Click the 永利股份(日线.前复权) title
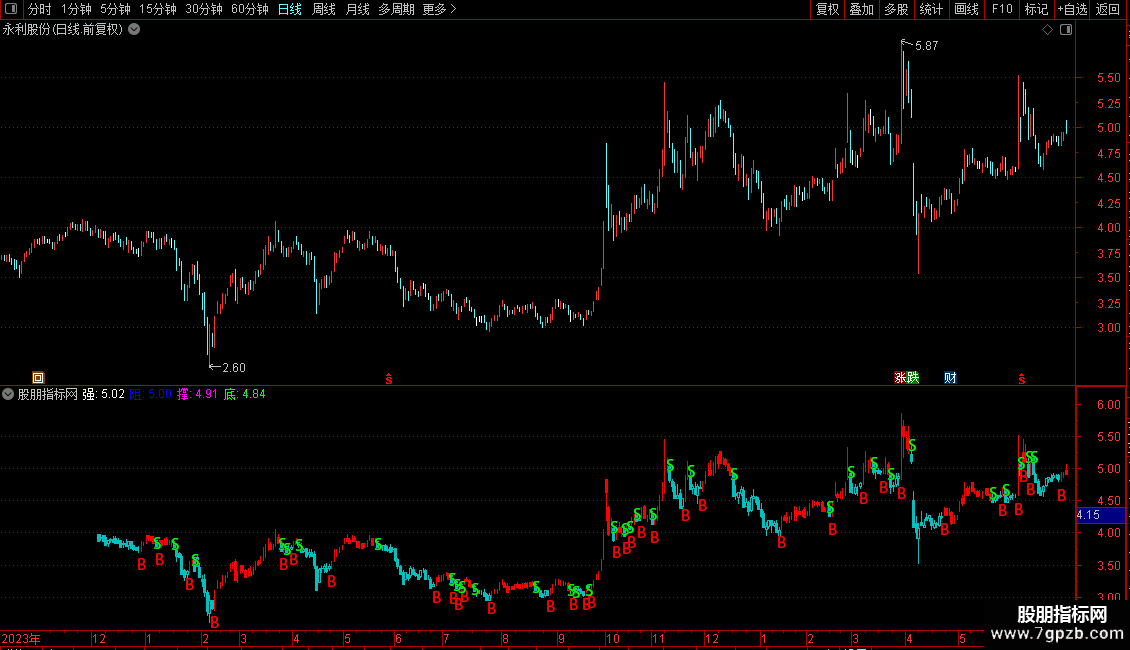1130x650 pixels. pos(63,30)
